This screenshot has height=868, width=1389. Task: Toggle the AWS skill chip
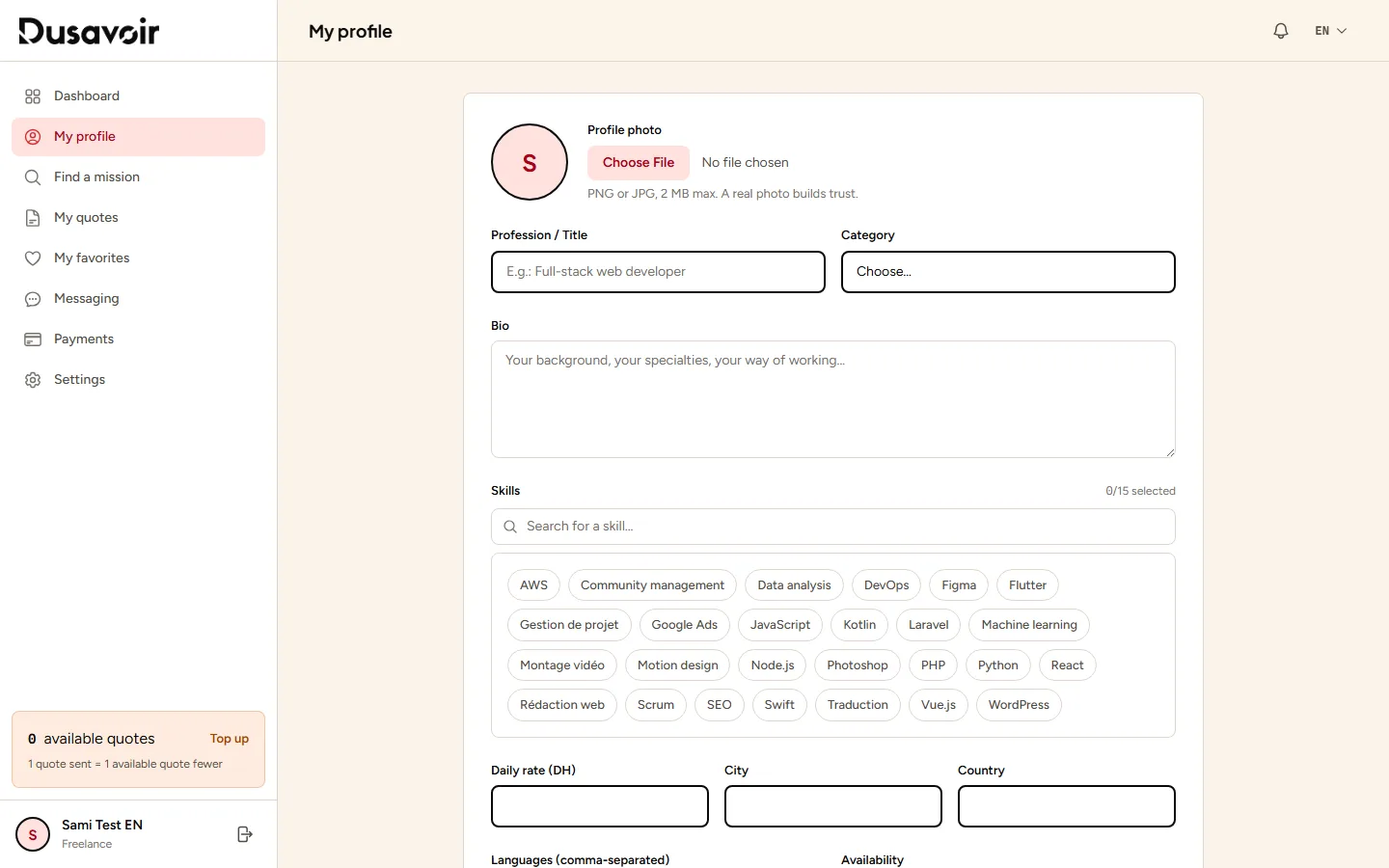pos(533,585)
